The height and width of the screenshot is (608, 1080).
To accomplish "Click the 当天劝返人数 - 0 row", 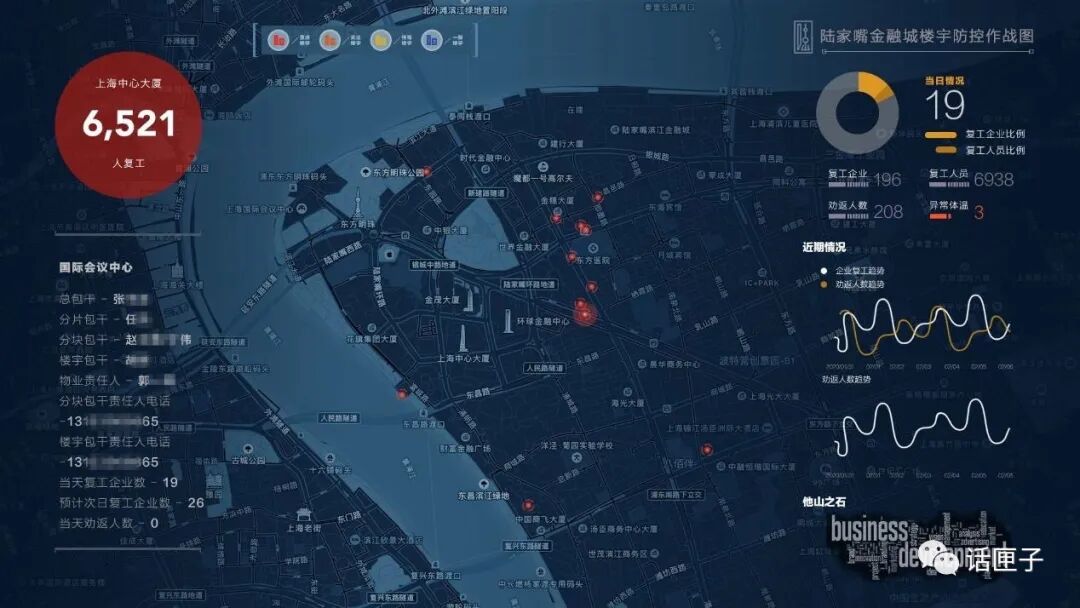I will click(x=109, y=523).
